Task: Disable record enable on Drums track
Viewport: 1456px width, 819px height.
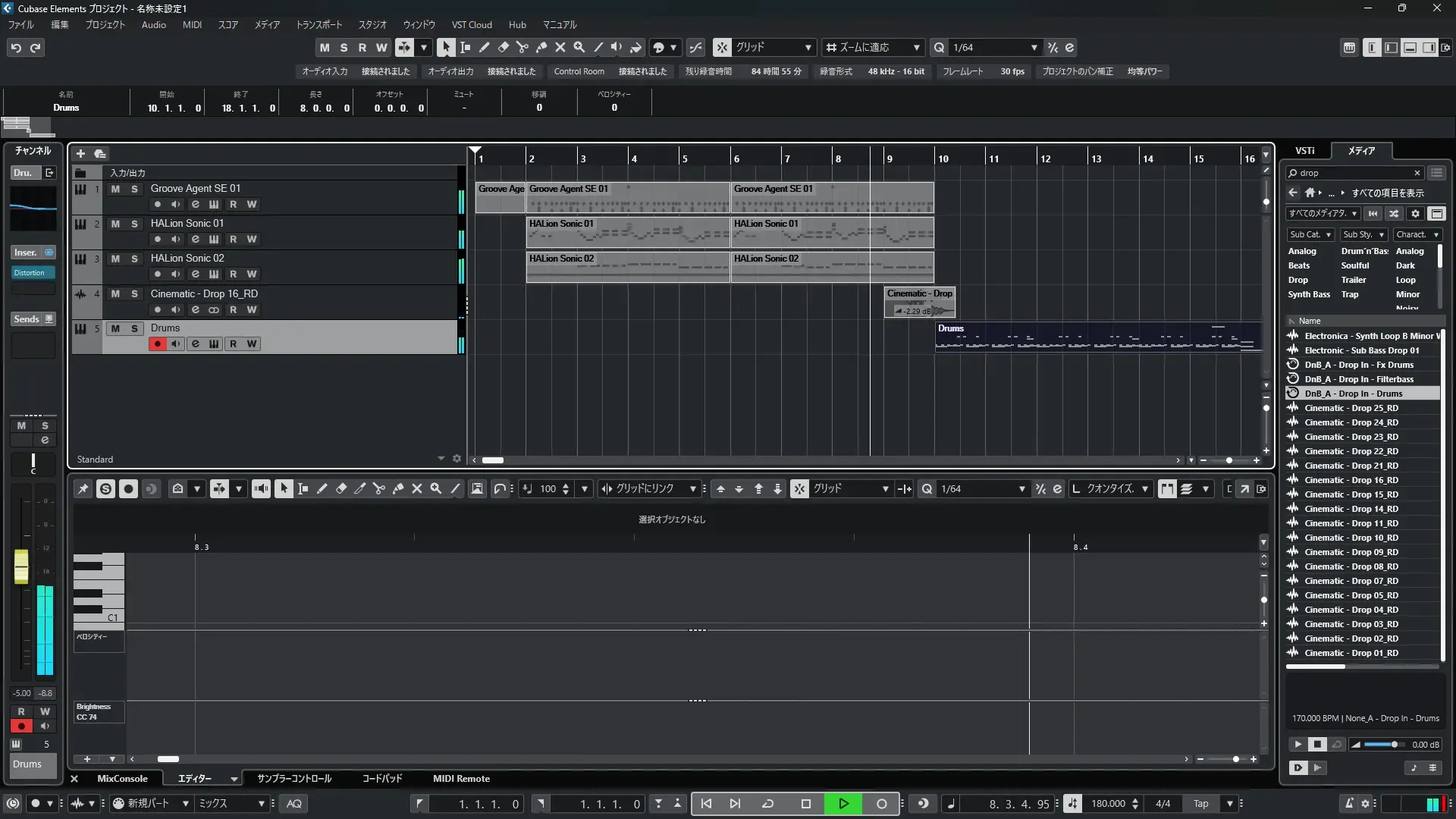Action: click(157, 344)
